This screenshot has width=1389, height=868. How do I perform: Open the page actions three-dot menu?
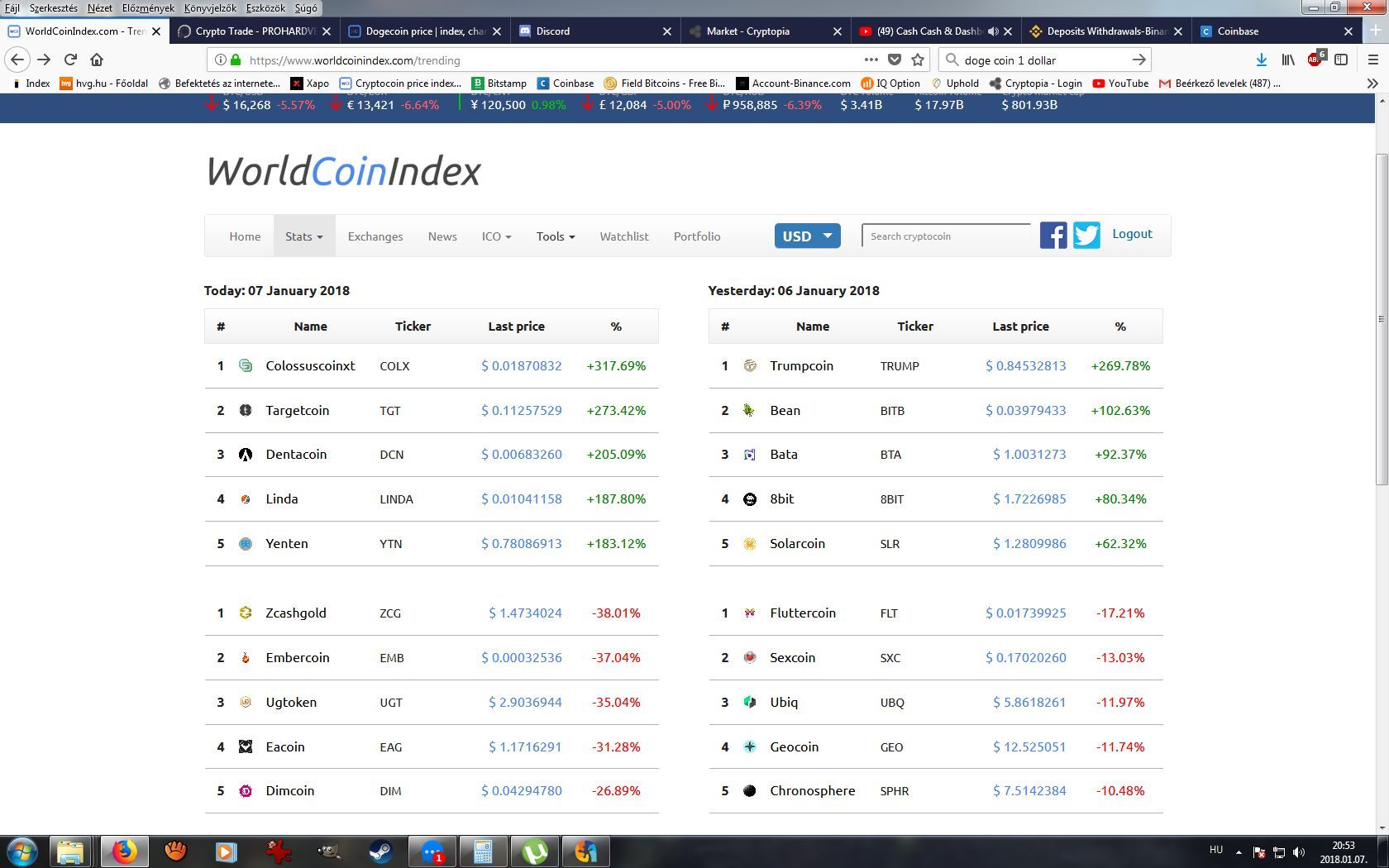(871, 60)
